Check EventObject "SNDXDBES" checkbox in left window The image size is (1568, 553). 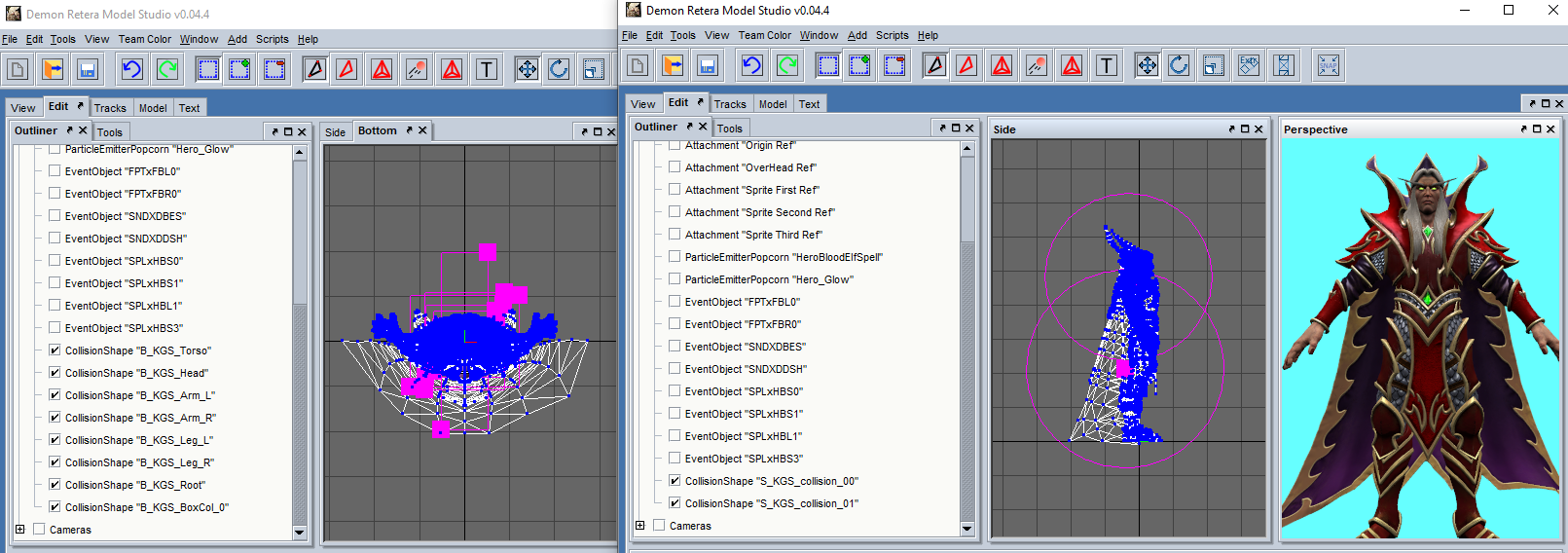(x=55, y=215)
